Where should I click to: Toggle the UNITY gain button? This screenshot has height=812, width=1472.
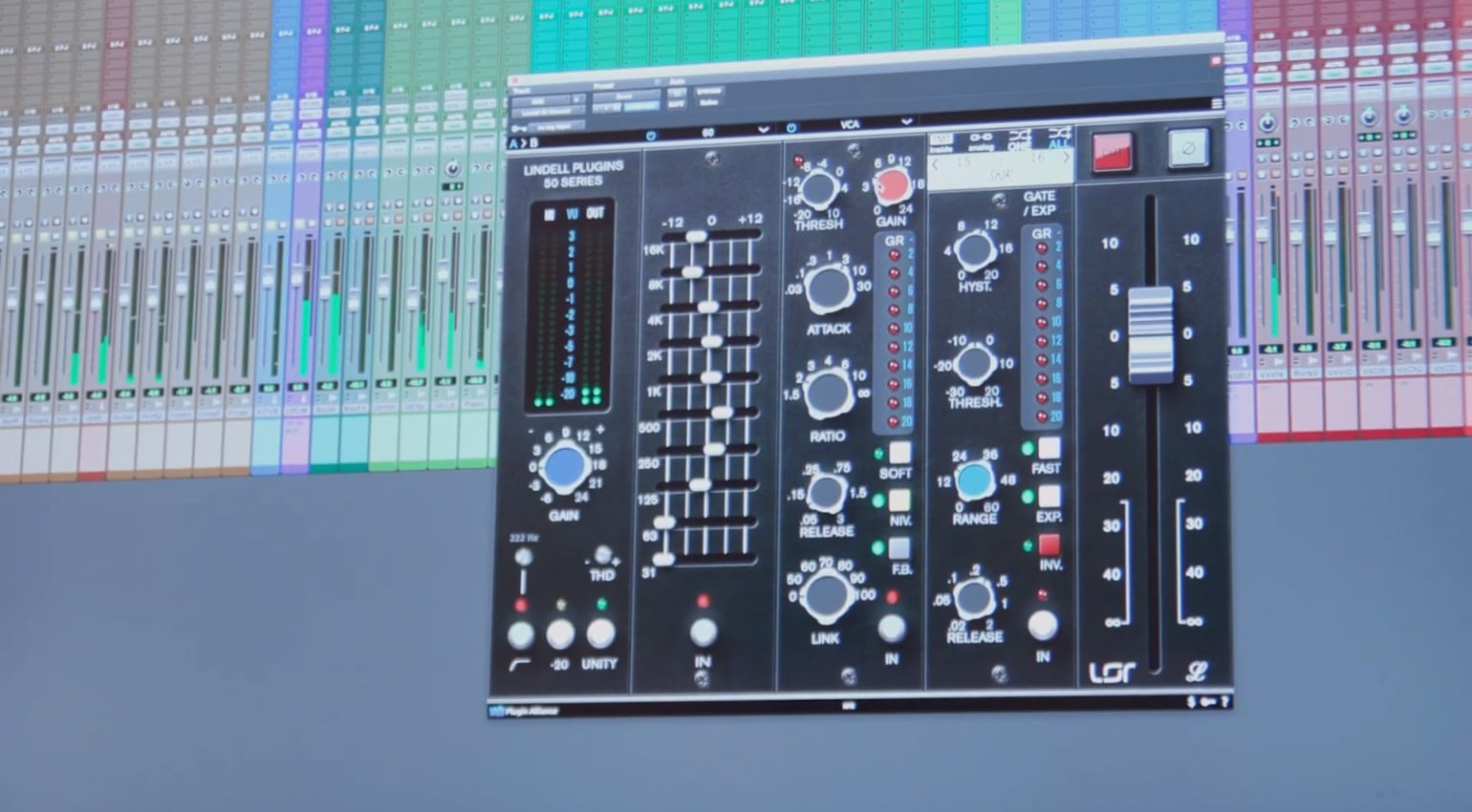(600, 632)
